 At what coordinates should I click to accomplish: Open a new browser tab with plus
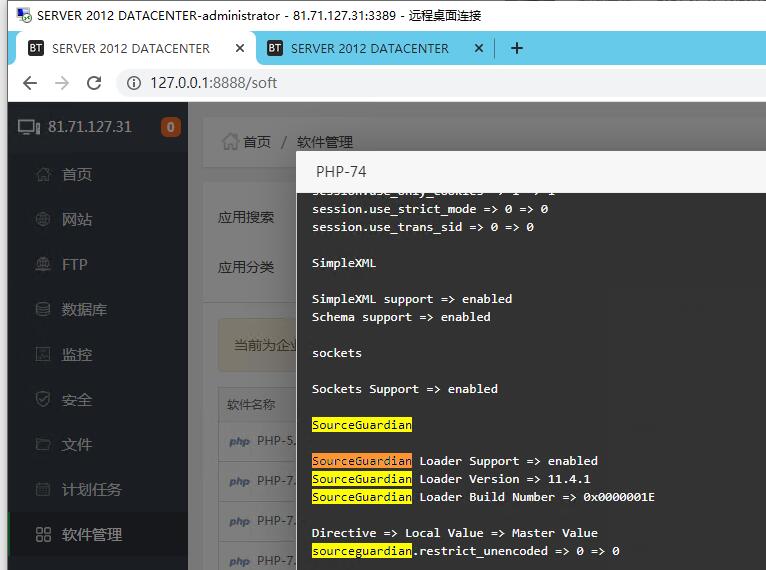pos(516,48)
